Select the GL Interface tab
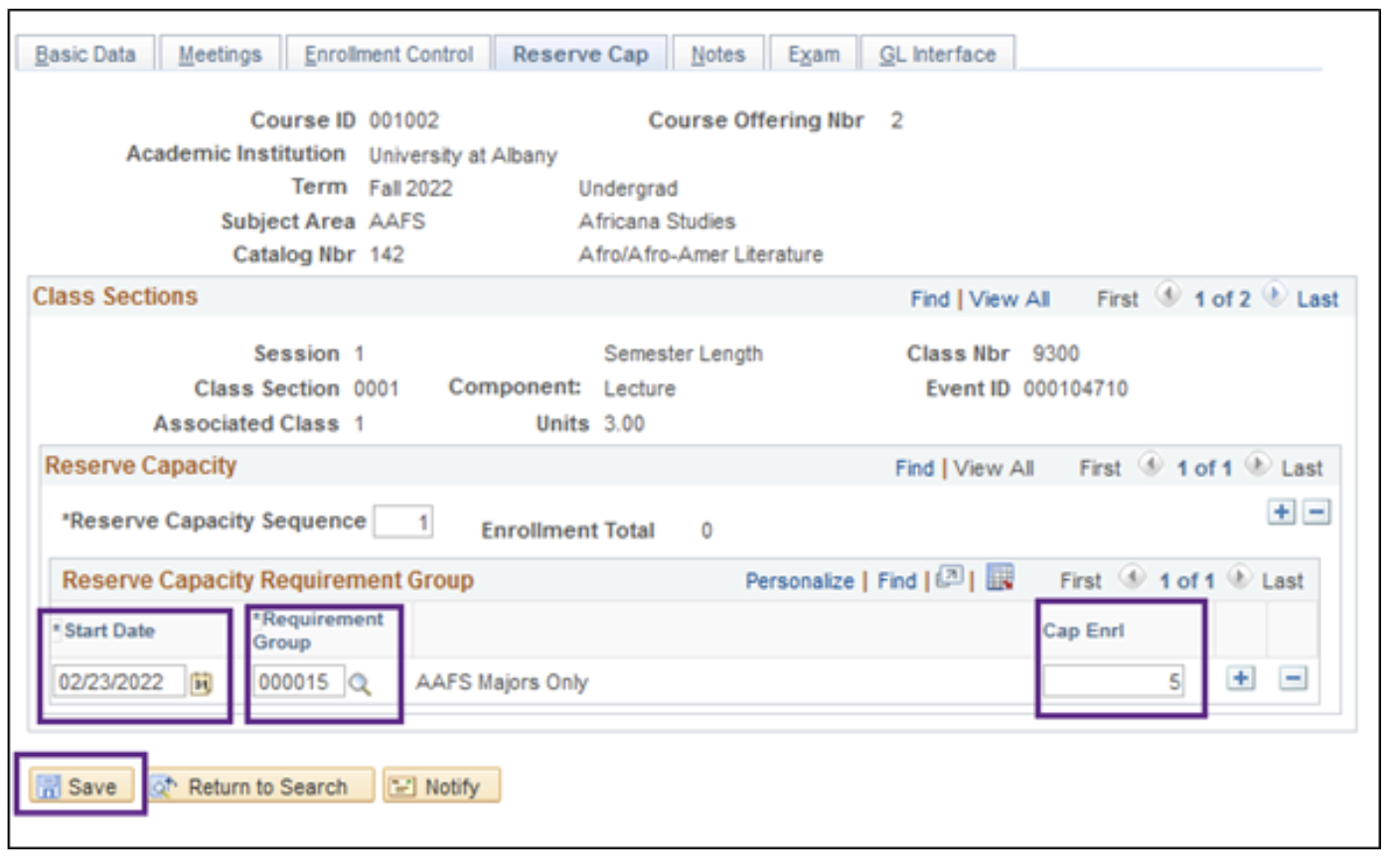Image resolution: width=1393 pixels, height=868 pixels. 937,55
